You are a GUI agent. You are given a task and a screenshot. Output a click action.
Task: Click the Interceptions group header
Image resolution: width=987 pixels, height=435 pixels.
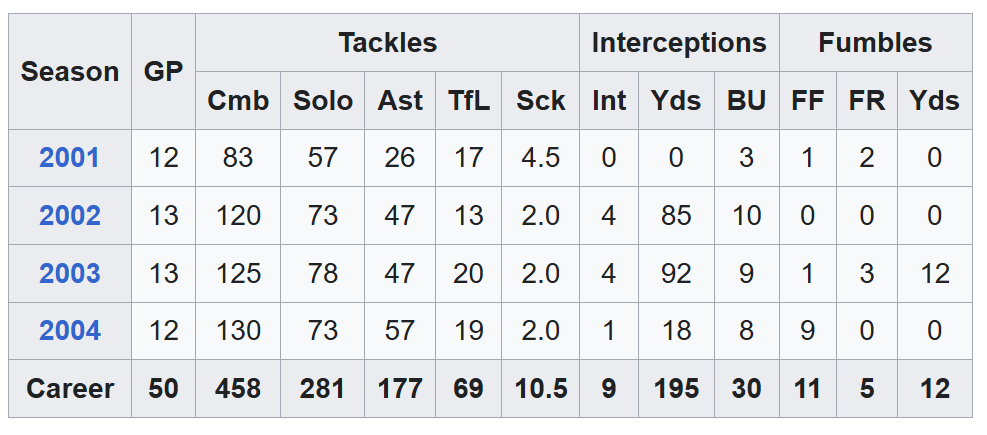679,43
